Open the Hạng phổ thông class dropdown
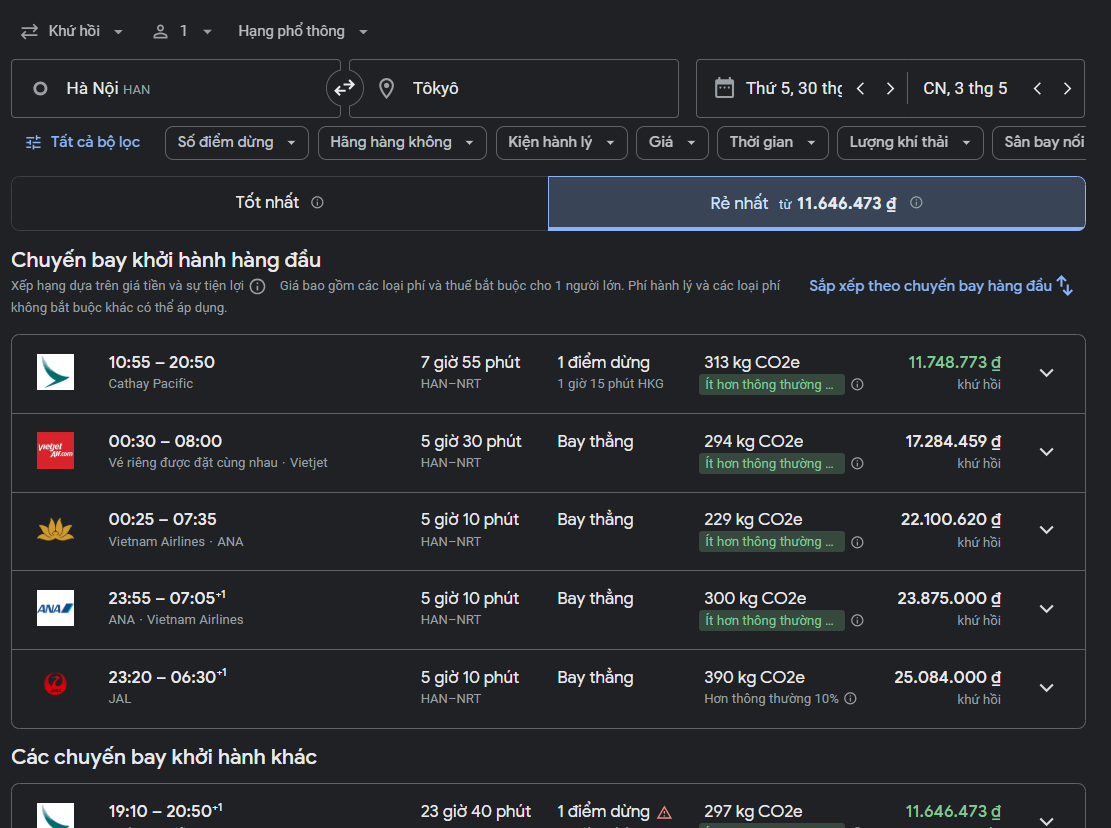This screenshot has width=1111, height=828. point(303,31)
